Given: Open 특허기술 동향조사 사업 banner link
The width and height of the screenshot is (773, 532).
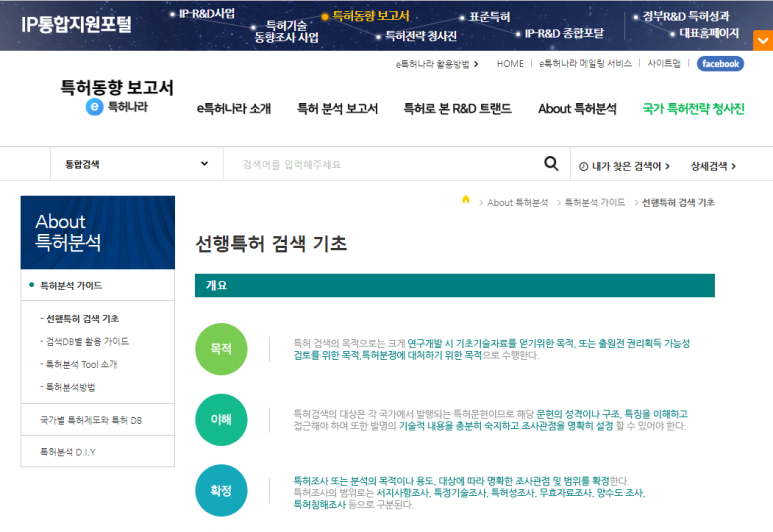Looking at the screenshot, I should 286,31.
